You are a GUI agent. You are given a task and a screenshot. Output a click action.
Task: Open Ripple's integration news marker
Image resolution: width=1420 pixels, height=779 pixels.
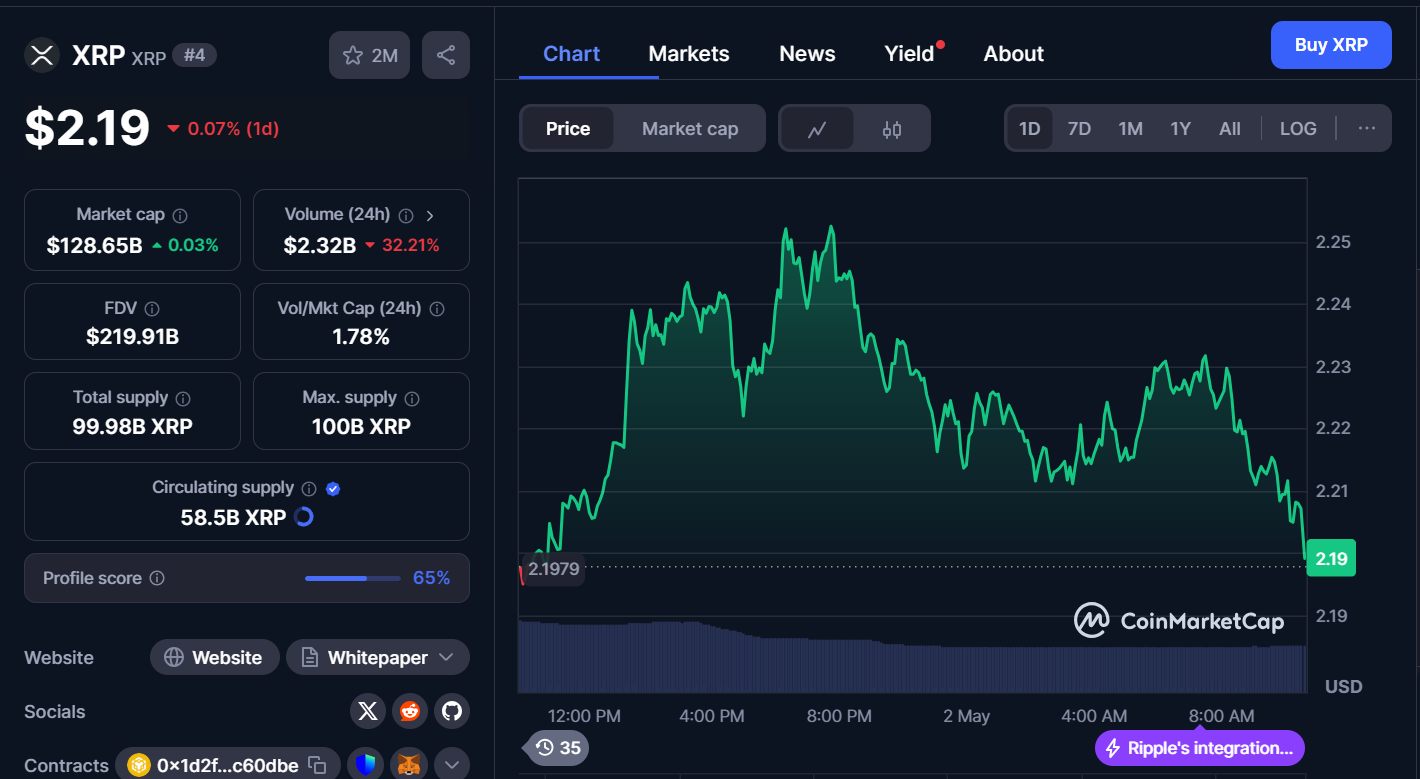1200,748
